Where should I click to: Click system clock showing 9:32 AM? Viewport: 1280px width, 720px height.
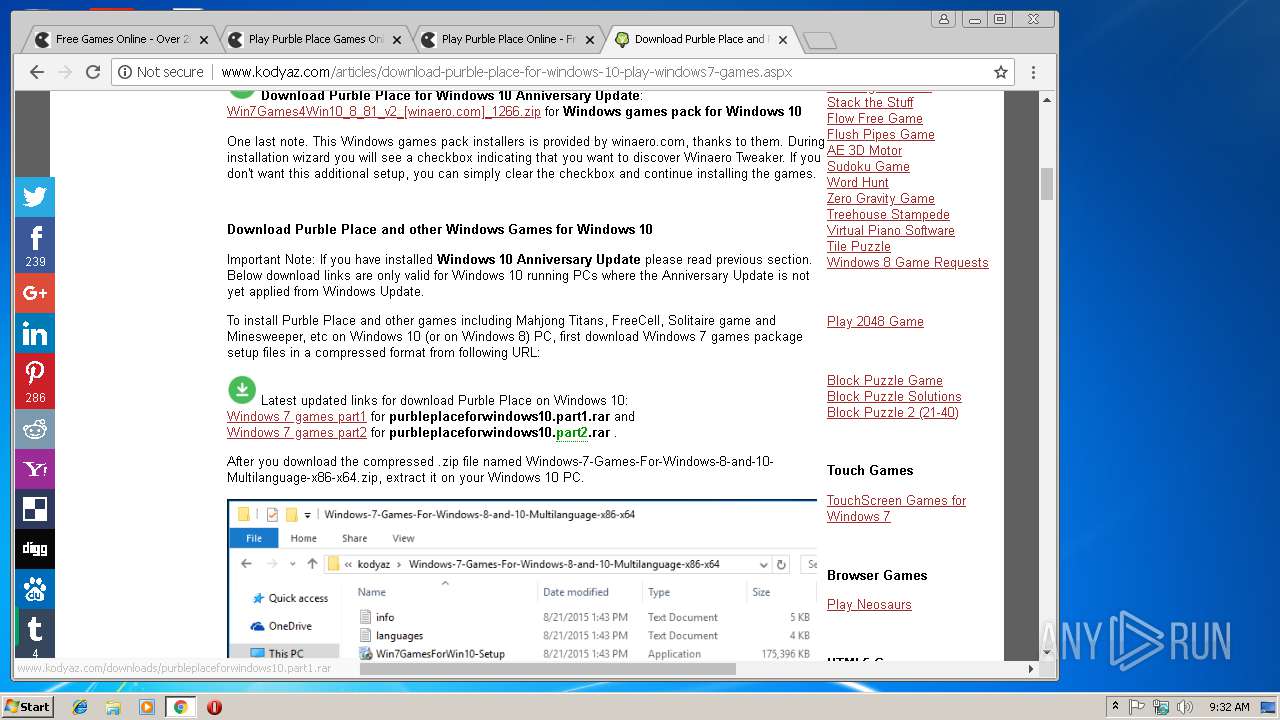pyautogui.click(x=1229, y=707)
